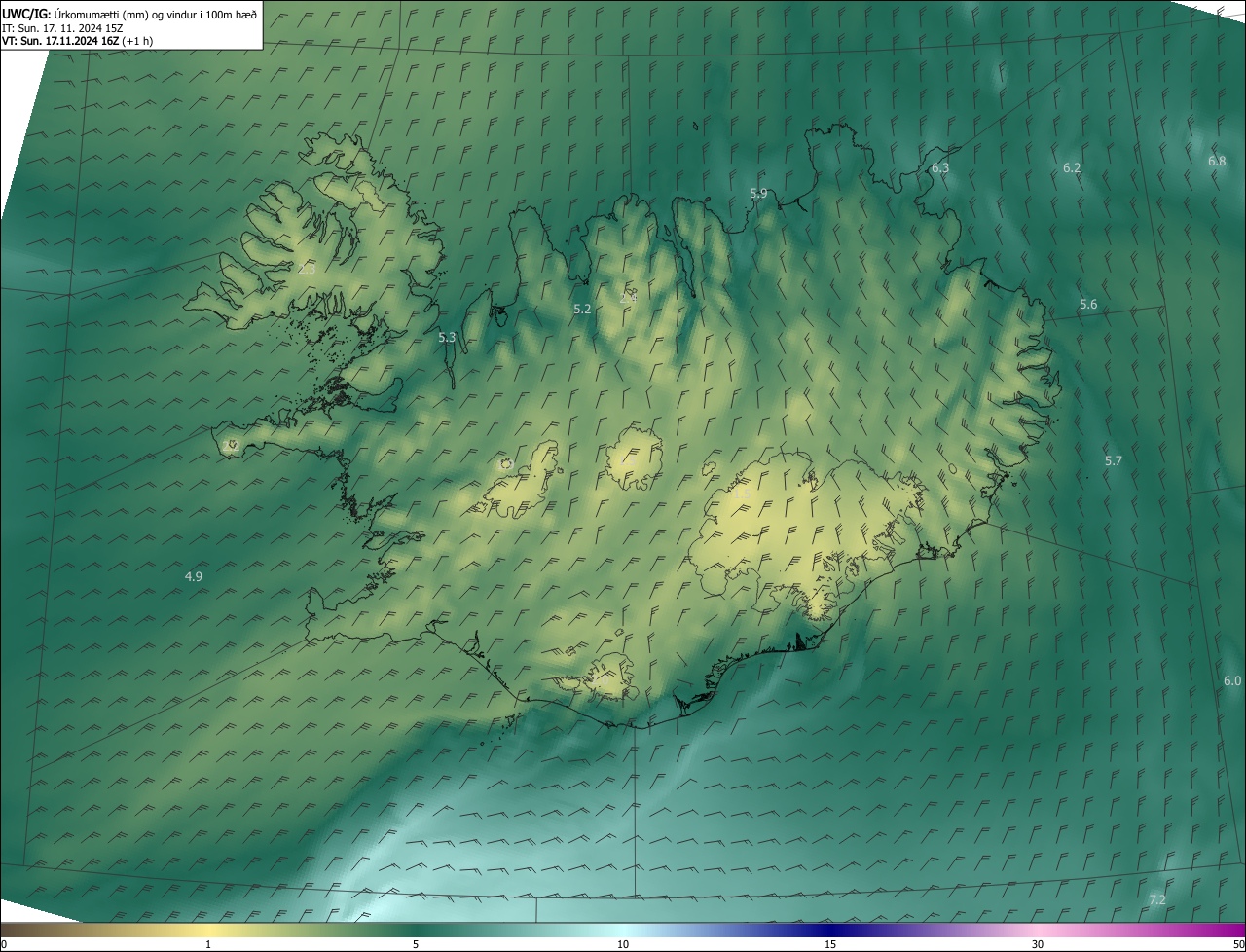Click the 0 tick label on the color scale
Screen dimensions: 1246x952
pyautogui.click(x=3, y=944)
